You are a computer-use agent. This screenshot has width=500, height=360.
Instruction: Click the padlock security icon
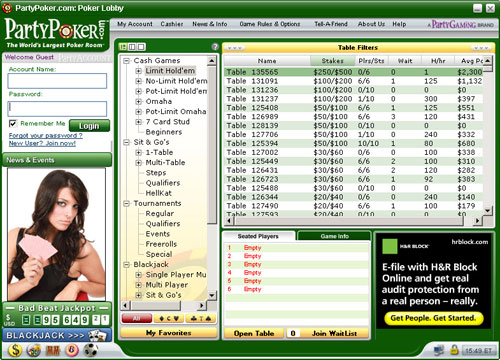point(454,350)
